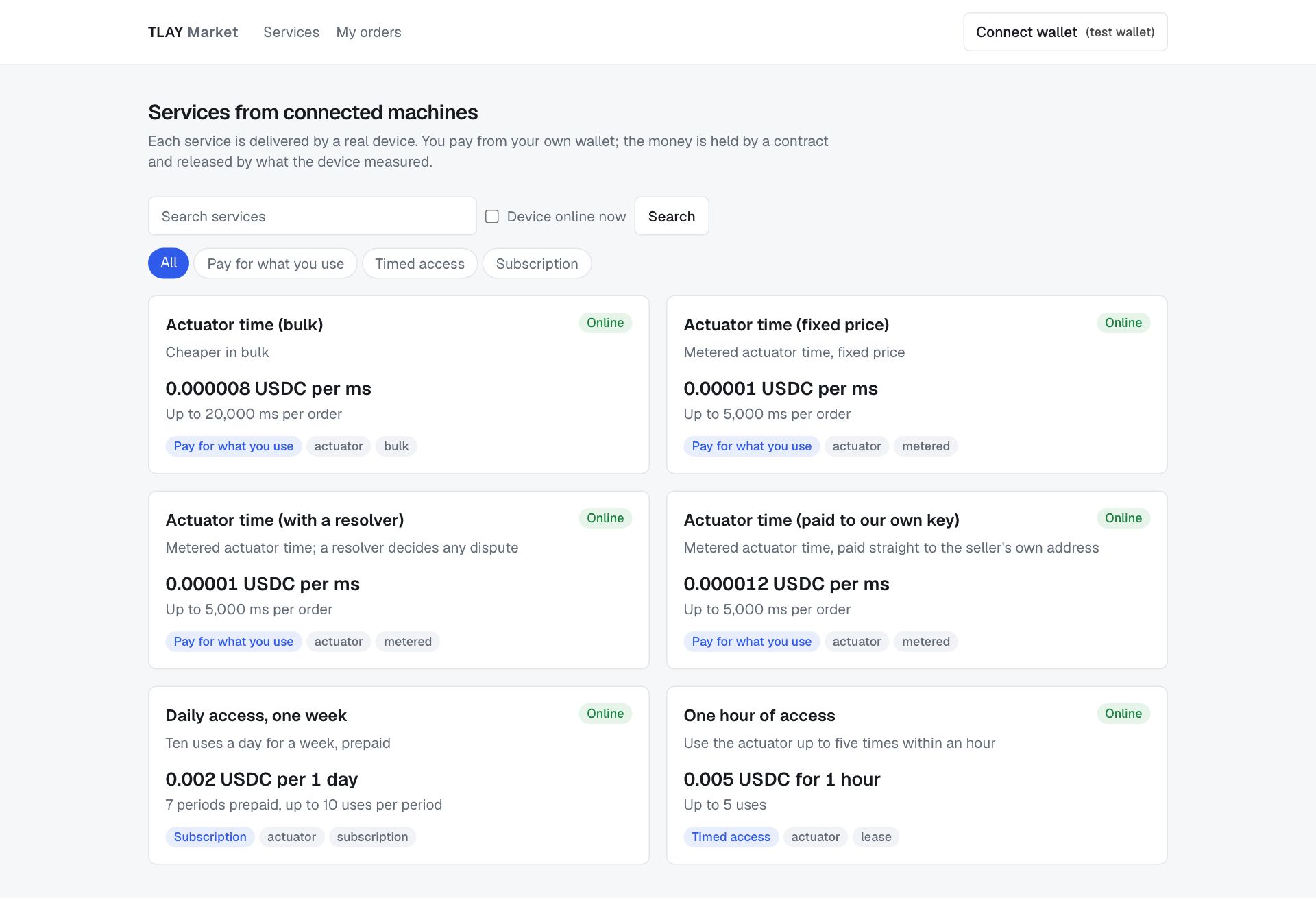Click the Timed access tag on One hour card

(x=731, y=837)
